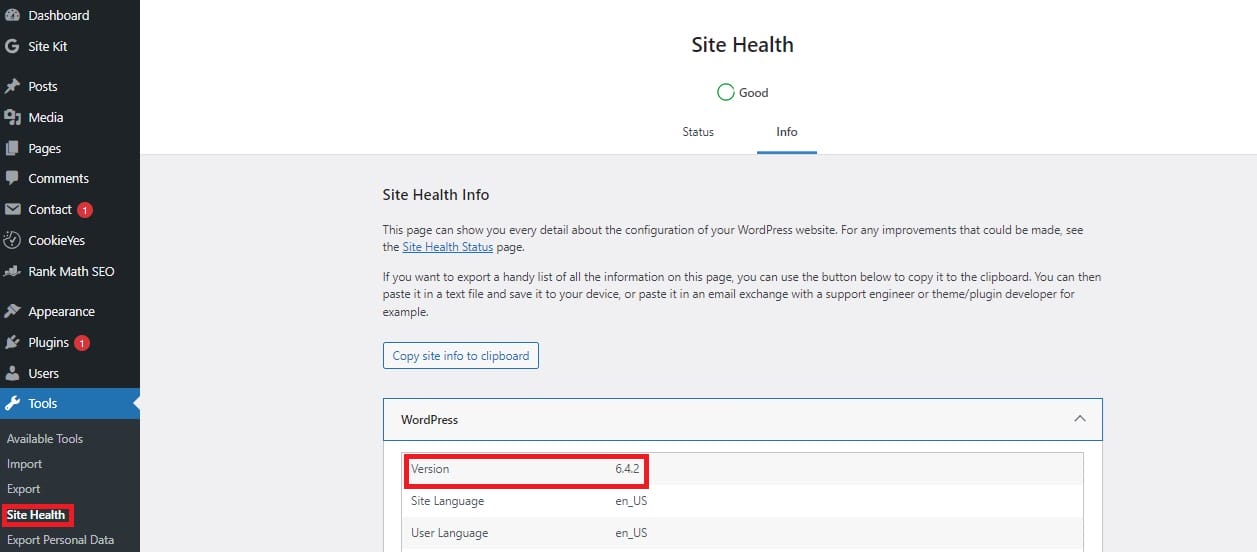Viewport: 1257px width, 552px height.
Task: Click the CookieYes cookie icon
Action: click(x=12, y=240)
